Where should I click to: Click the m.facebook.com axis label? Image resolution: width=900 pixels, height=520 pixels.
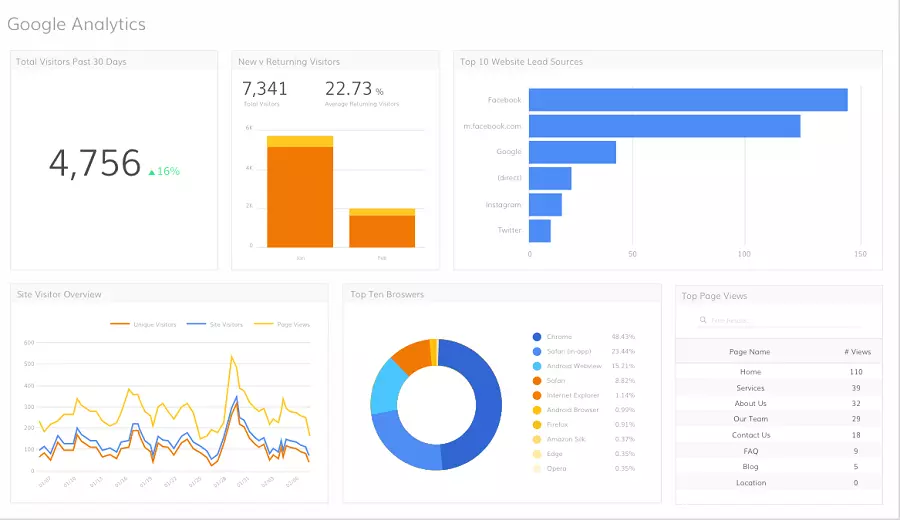click(x=492, y=126)
